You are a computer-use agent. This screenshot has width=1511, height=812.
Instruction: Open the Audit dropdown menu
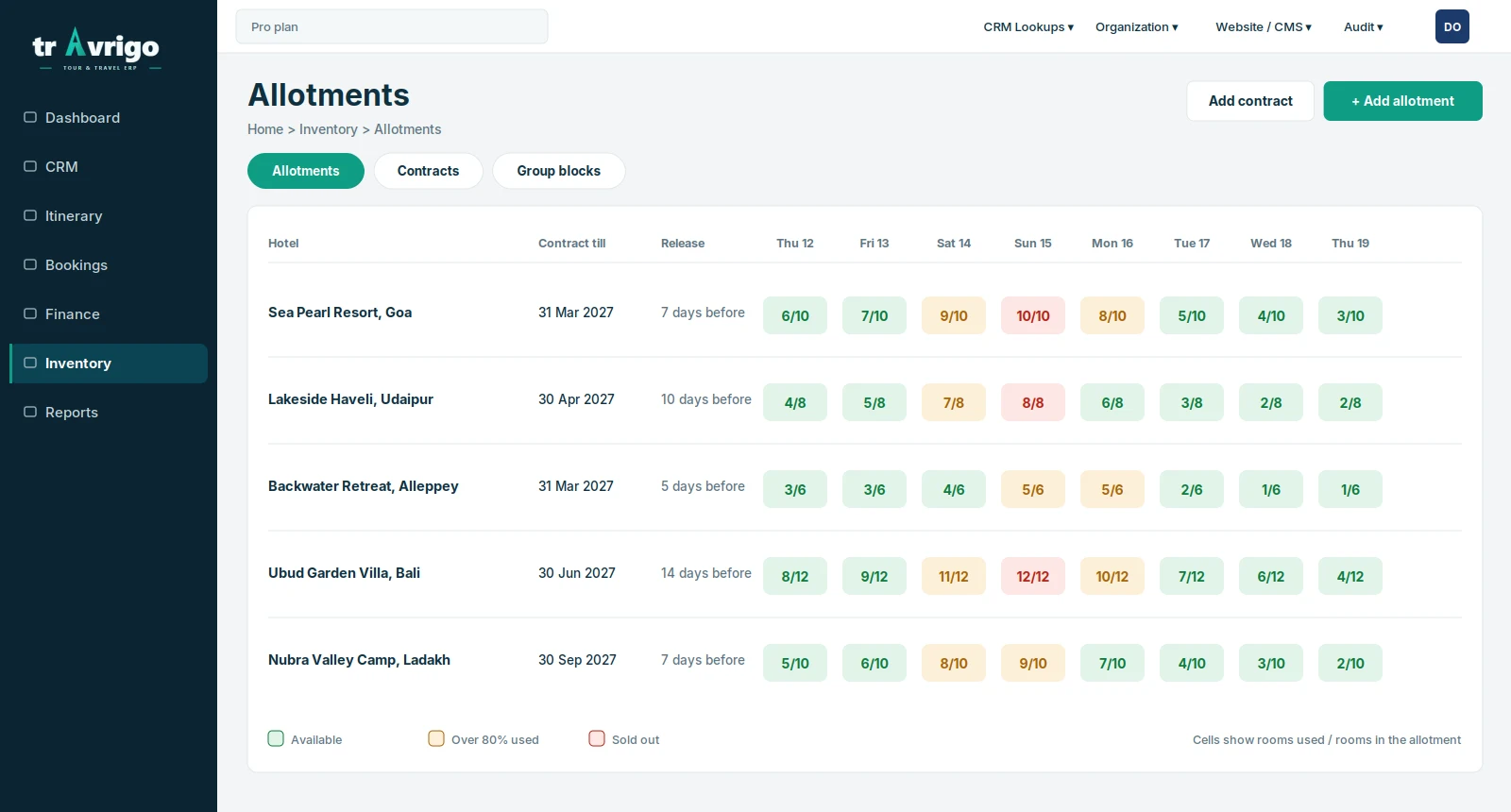click(1364, 26)
